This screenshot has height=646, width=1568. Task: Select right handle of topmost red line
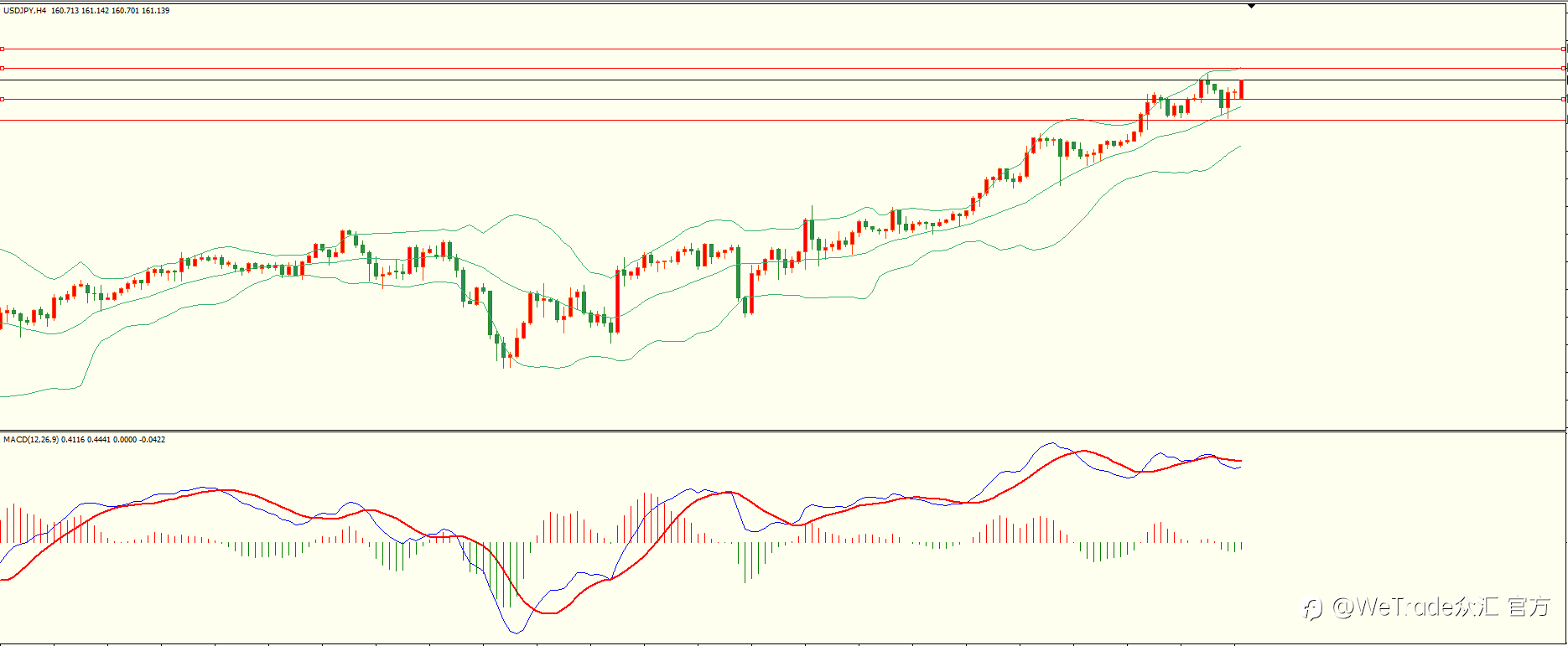[x=1564, y=49]
